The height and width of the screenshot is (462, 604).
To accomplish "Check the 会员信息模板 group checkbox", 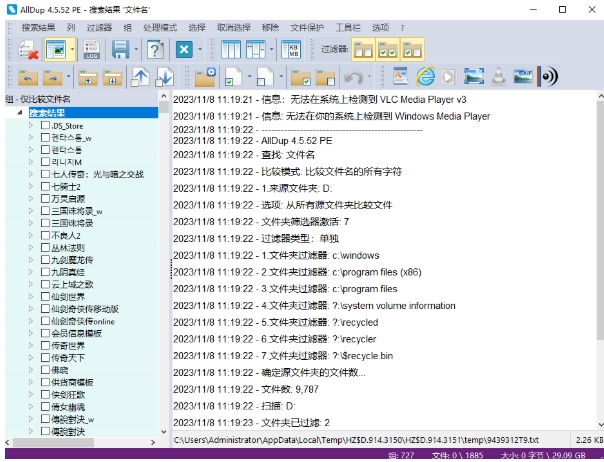I will tap(45, 333).
